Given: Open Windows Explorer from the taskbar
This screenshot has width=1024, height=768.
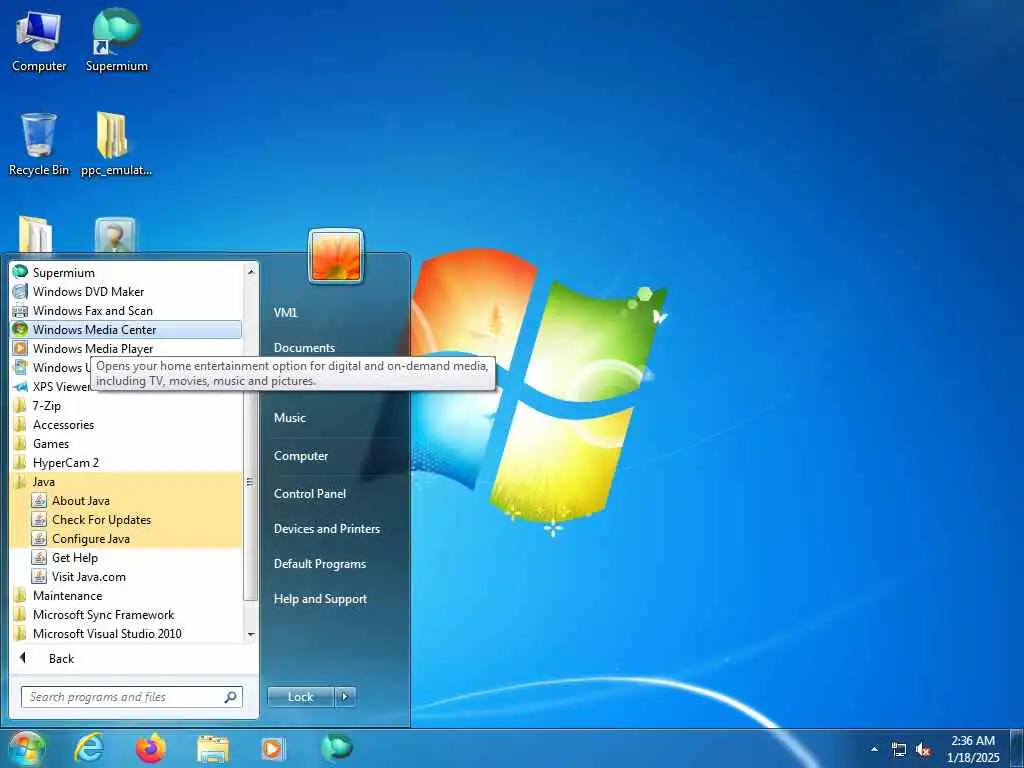Looking at the screenshot, I should tap(213, 749).
